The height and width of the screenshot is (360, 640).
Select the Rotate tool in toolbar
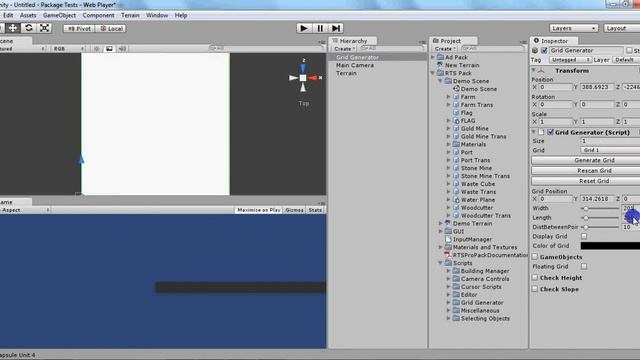click(29, 28)
